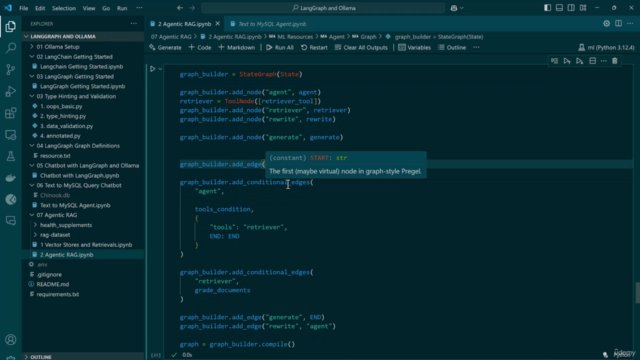The width and height of the screenshot is (640, 360).
Task: Click Graph in the breadcrumb path
Action: [368, 37]
